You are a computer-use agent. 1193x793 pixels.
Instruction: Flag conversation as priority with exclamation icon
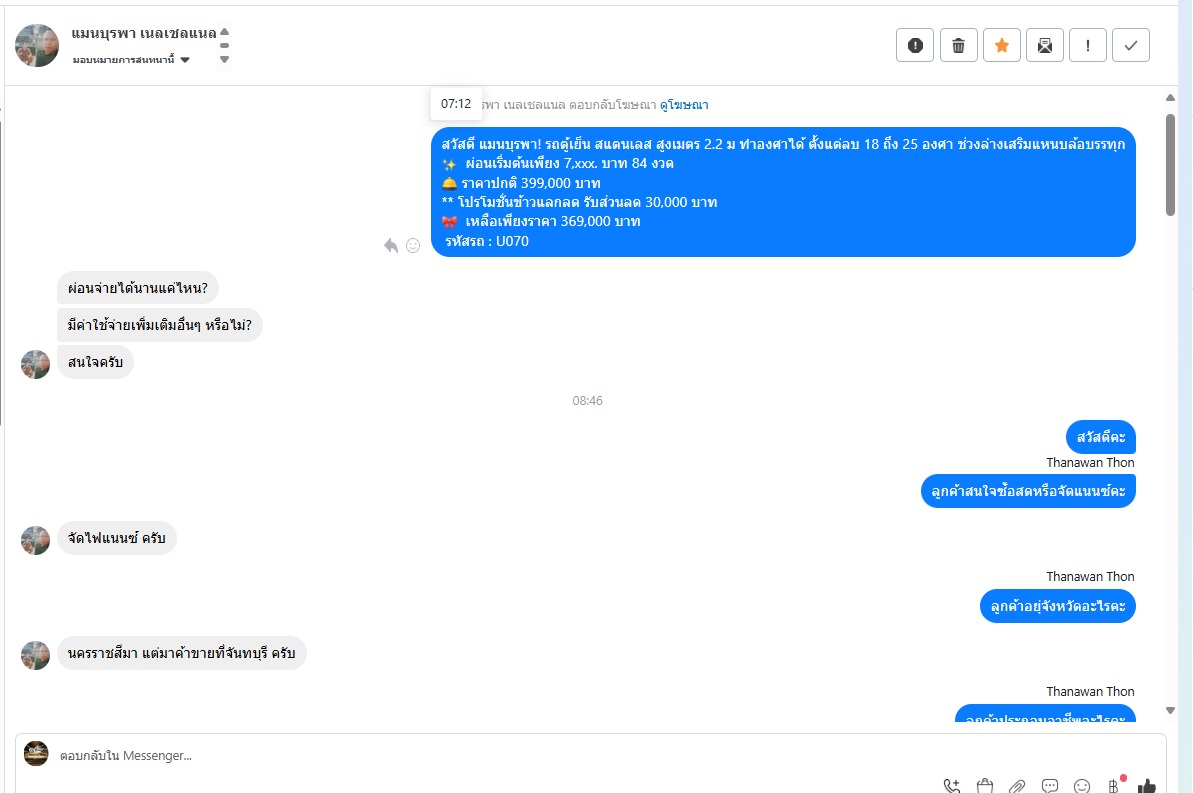click(x=1088, y=46)
